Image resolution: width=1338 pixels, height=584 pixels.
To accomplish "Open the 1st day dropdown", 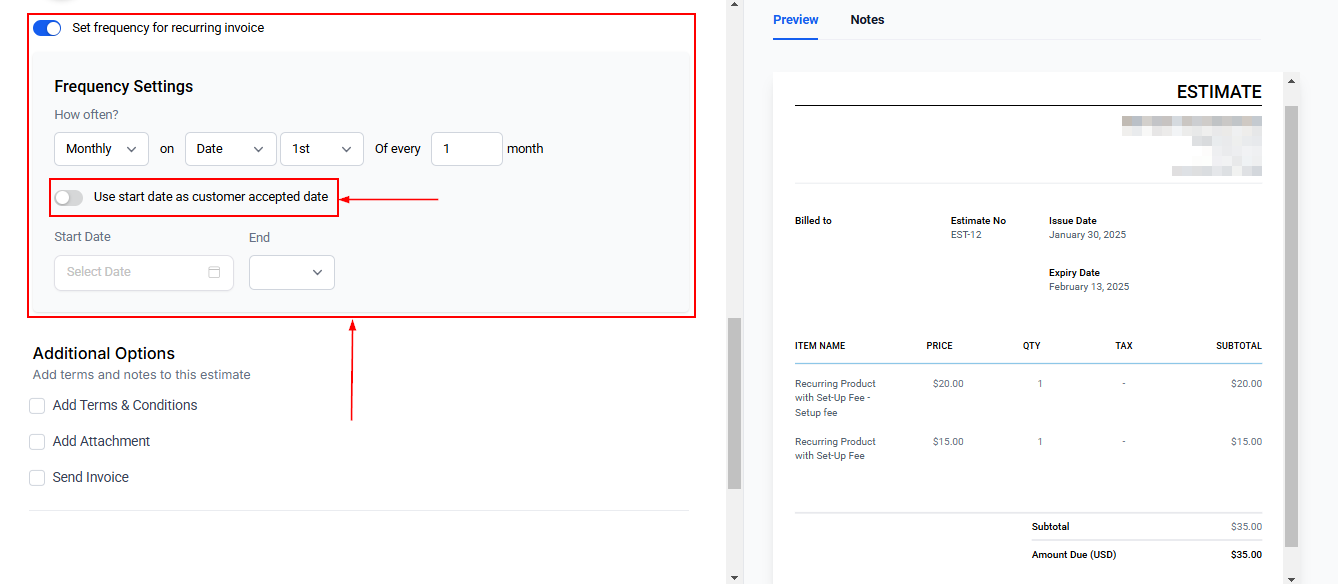I will 322,149.
